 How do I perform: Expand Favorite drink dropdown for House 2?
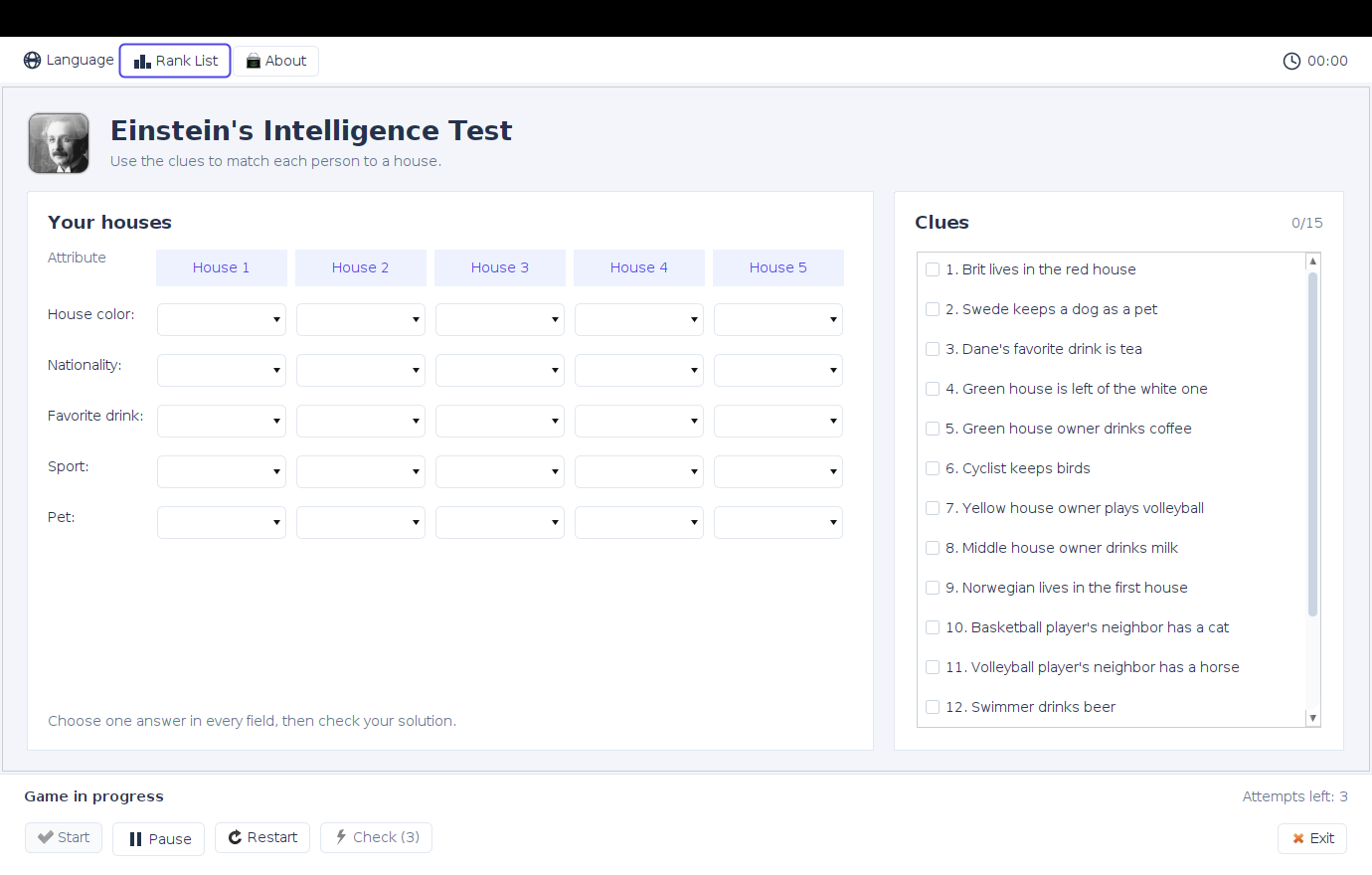pos(361,422)
